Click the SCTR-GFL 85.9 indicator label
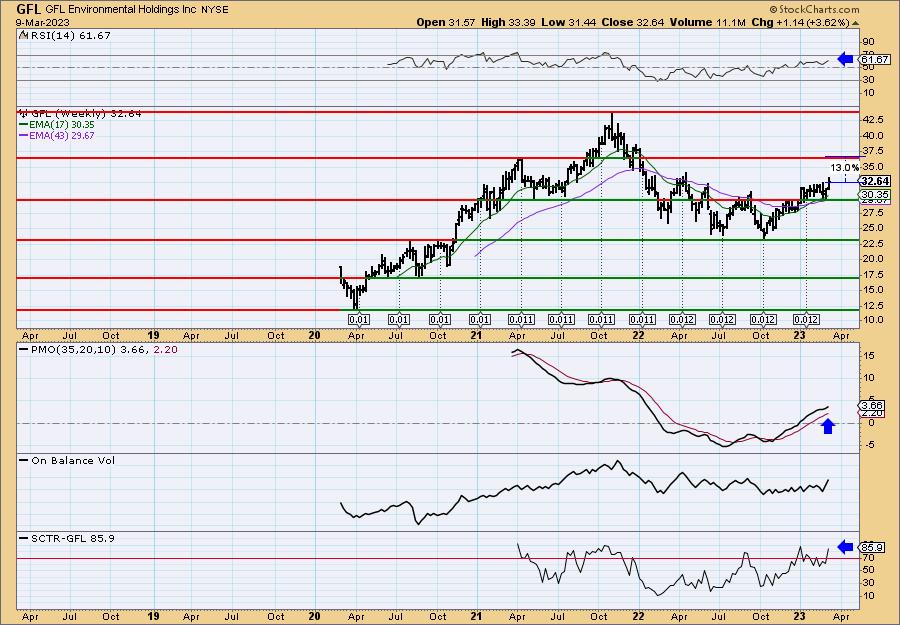 [72, 538]
